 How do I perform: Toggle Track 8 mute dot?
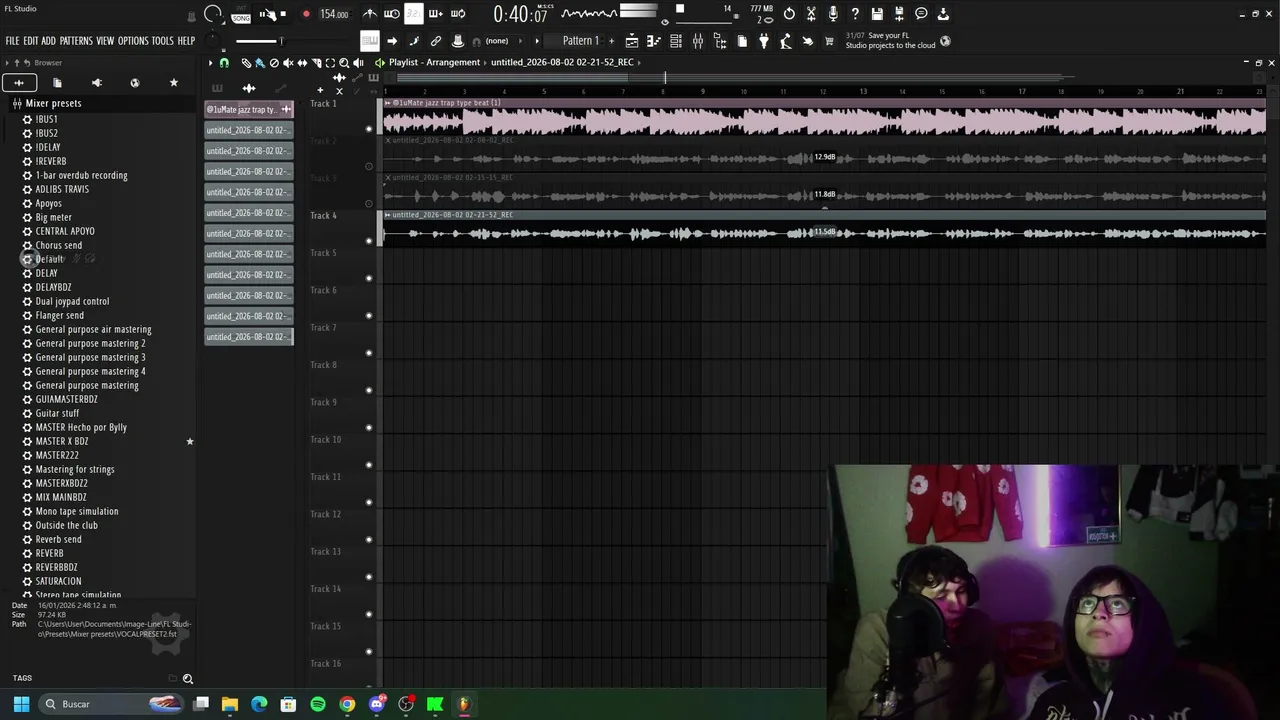369,390
